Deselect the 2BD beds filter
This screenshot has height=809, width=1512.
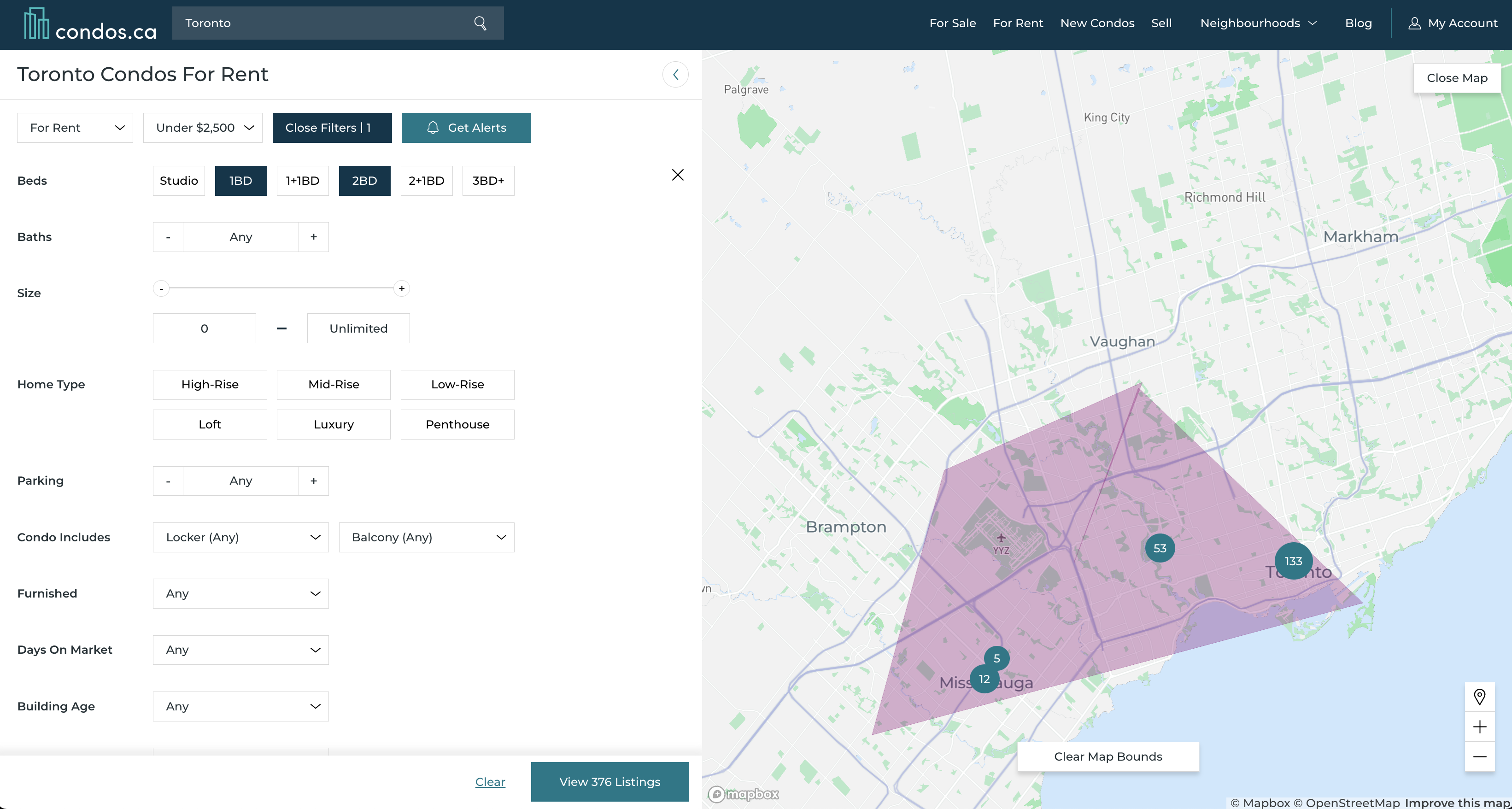[x=364, y=181]
